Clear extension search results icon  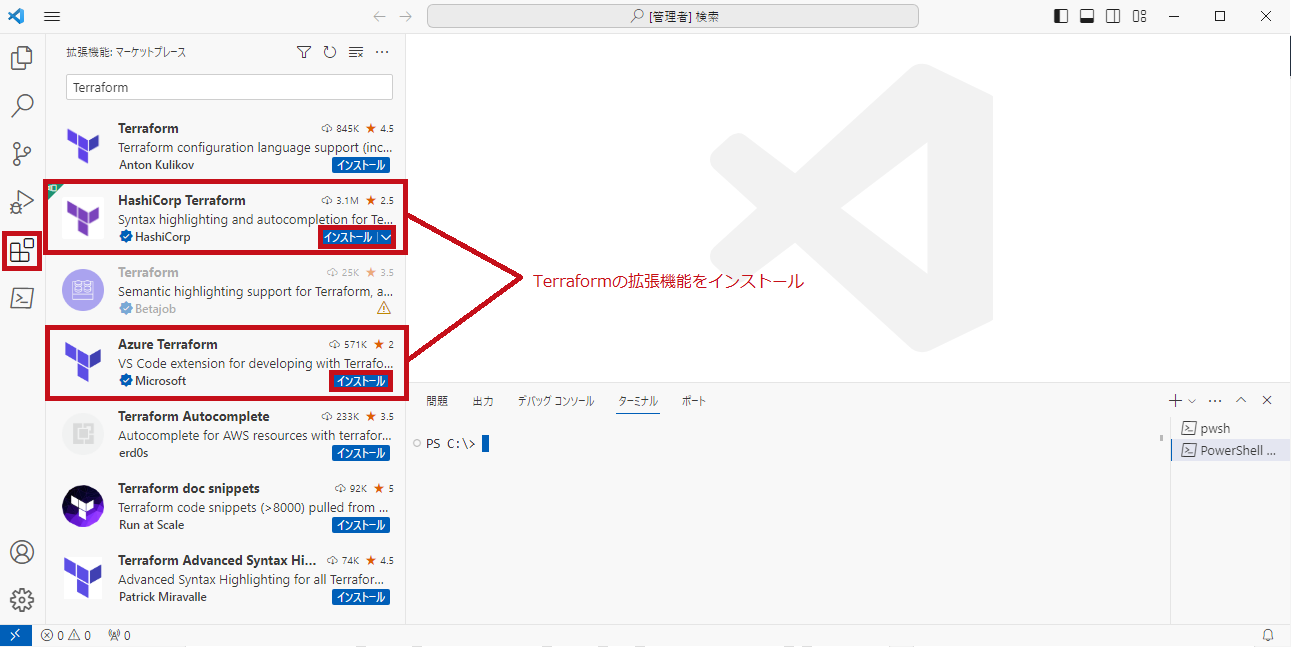356,52
